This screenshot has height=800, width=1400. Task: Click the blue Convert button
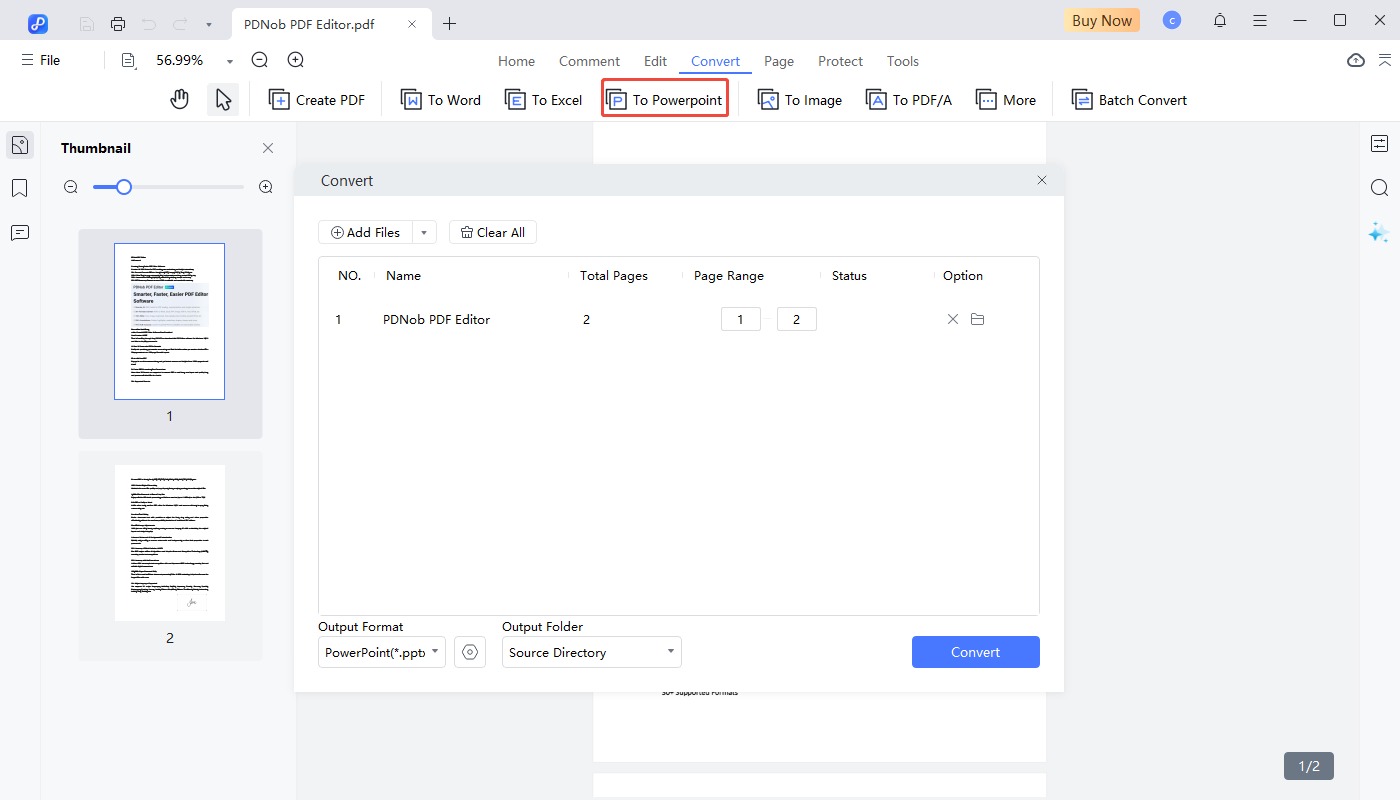tap(976, 652)
